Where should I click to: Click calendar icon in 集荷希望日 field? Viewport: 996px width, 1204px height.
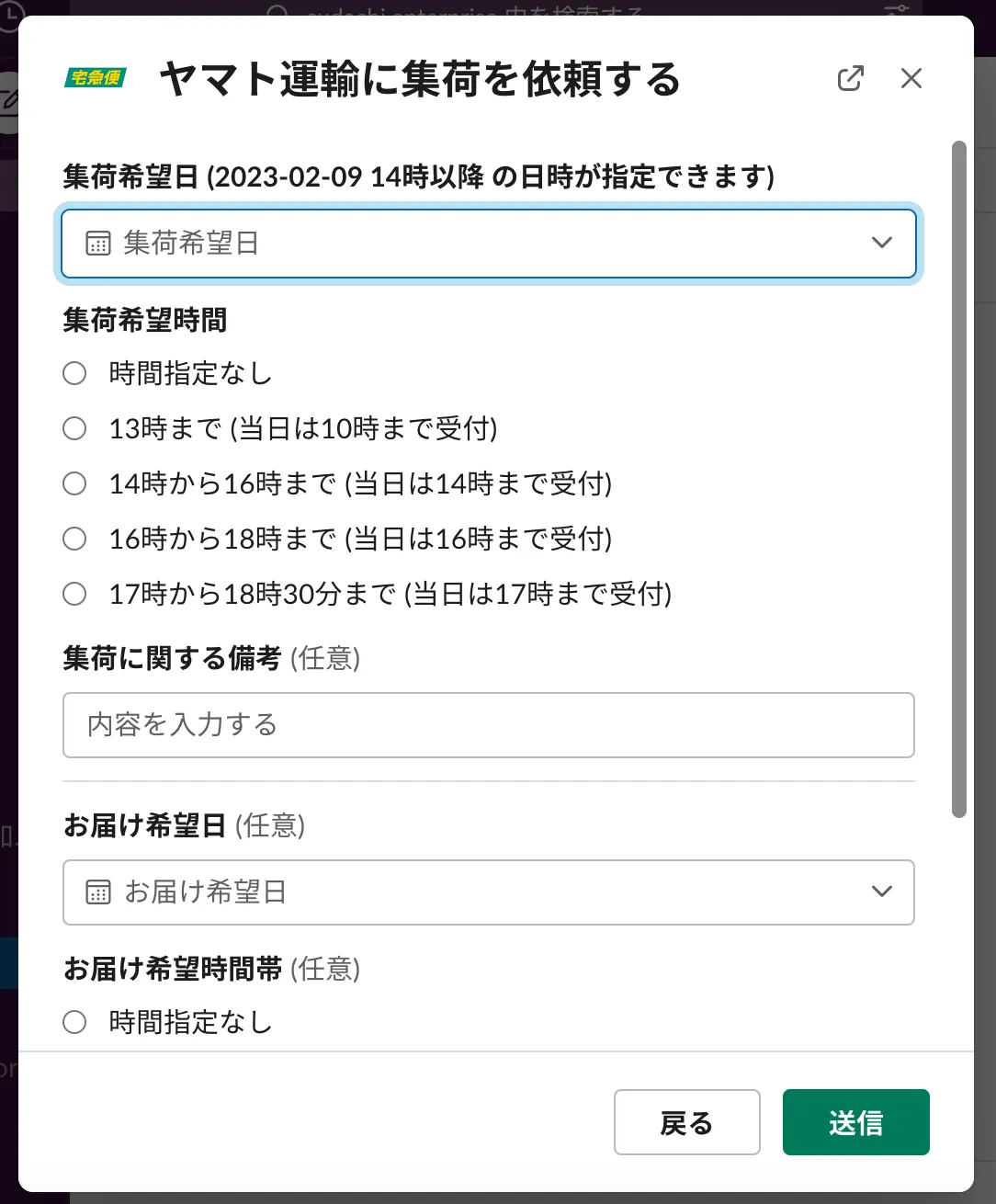98,244
